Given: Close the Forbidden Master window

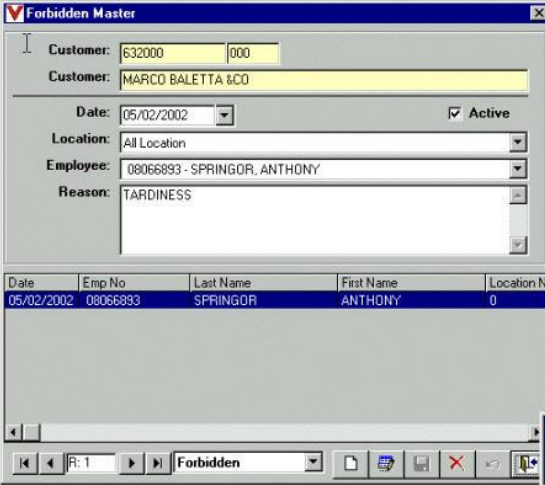Looking at the screenshot, I should click(538, 13).
